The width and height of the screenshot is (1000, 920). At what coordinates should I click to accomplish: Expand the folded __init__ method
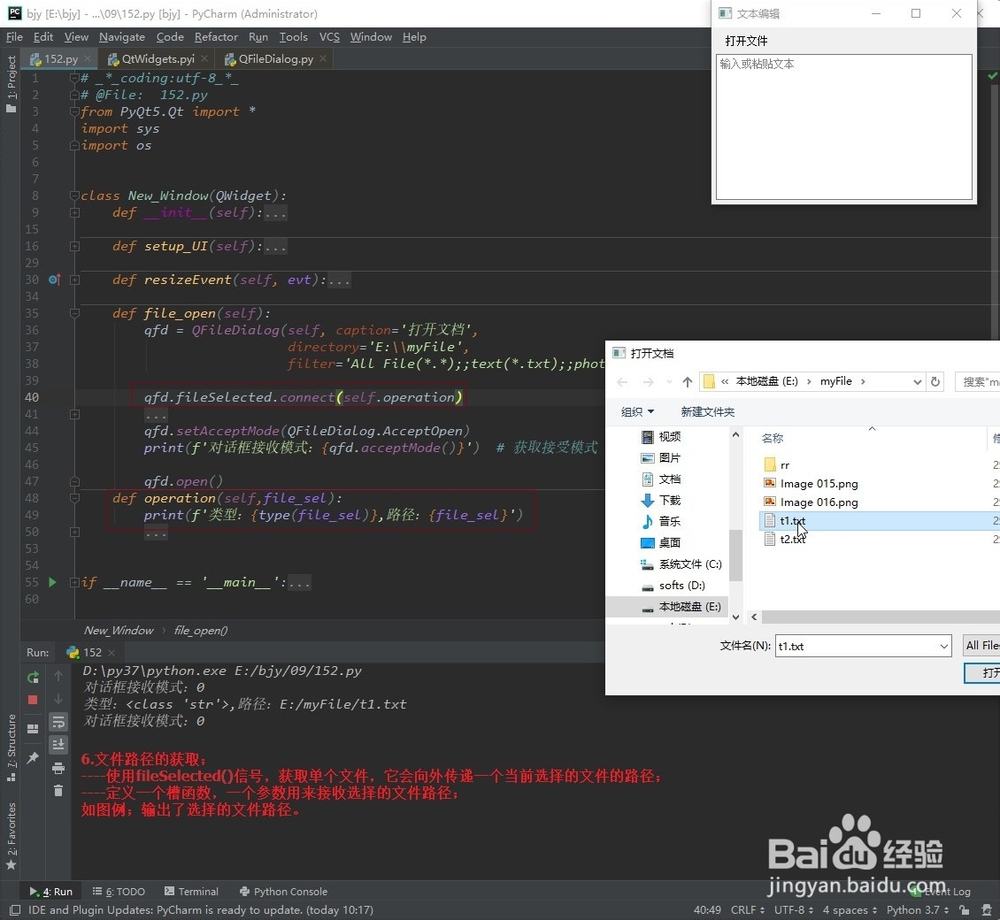coord(75,212)
